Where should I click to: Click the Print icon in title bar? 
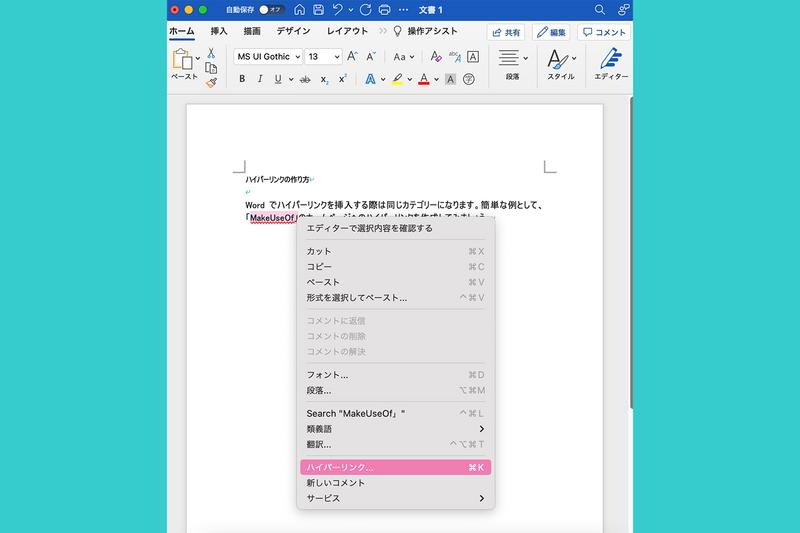point(384,10)
